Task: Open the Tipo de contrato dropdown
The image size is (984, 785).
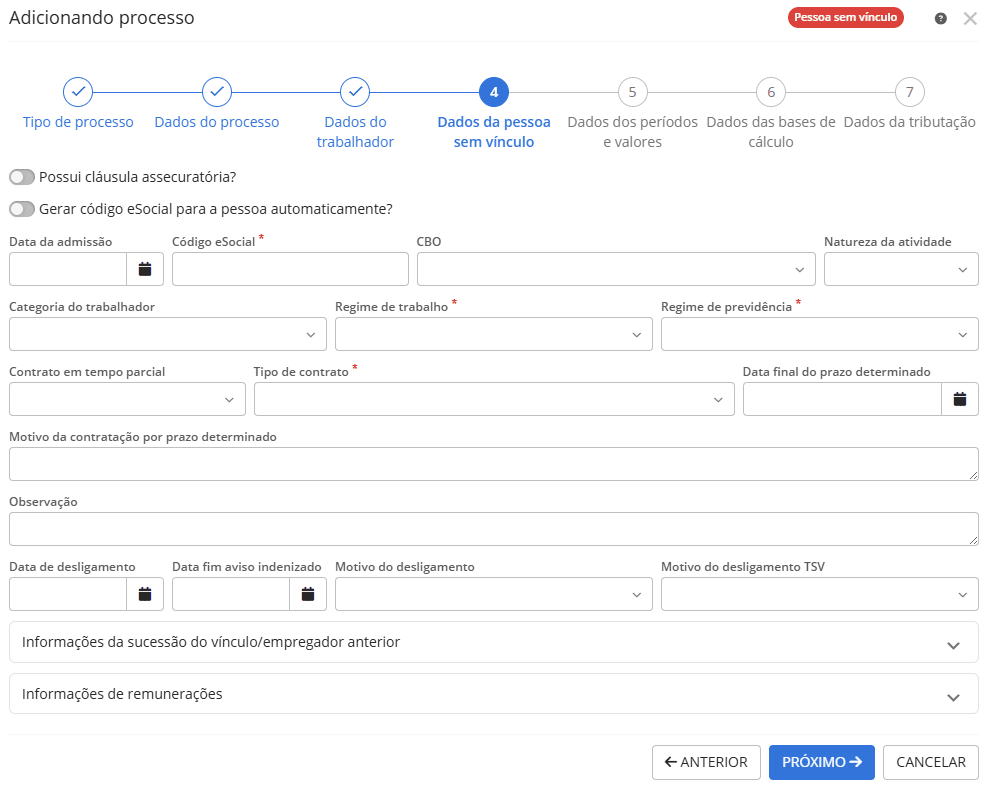Action: pyautogui.click(x=493, y=399)
